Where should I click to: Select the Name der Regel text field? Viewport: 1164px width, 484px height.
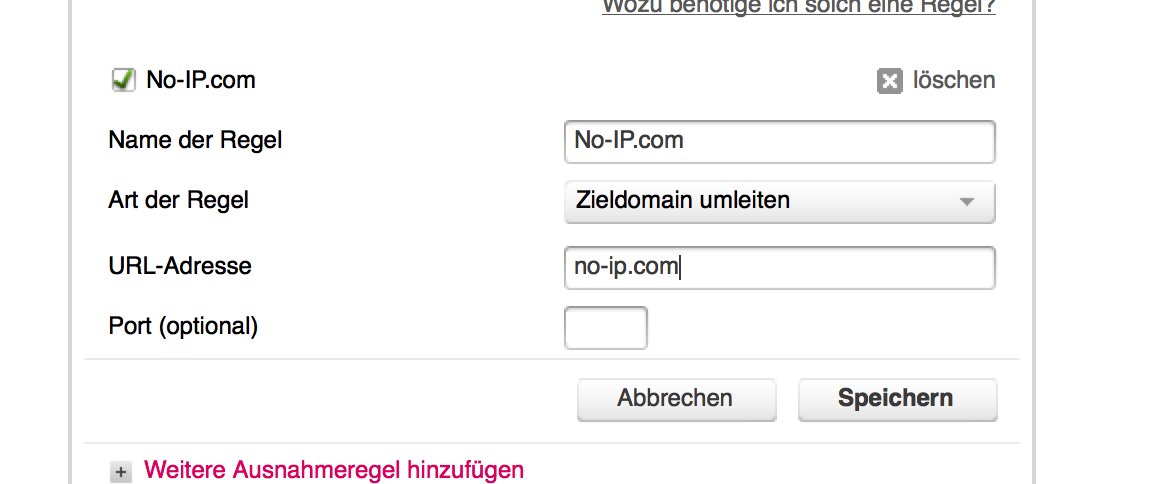[x=779, y=142]
